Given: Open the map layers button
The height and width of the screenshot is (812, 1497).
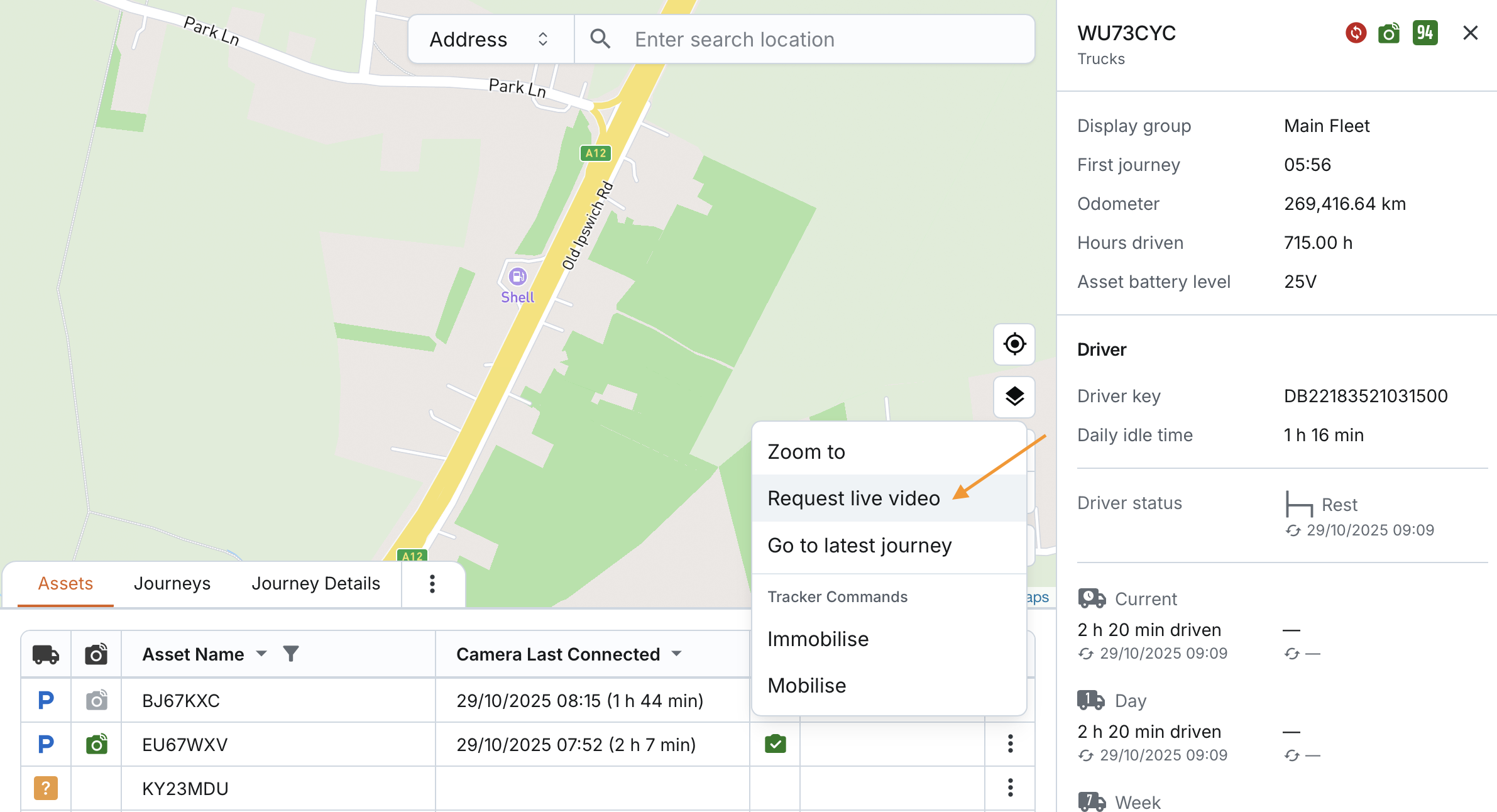Looking at the screenshot, I should coord(1014,397).
